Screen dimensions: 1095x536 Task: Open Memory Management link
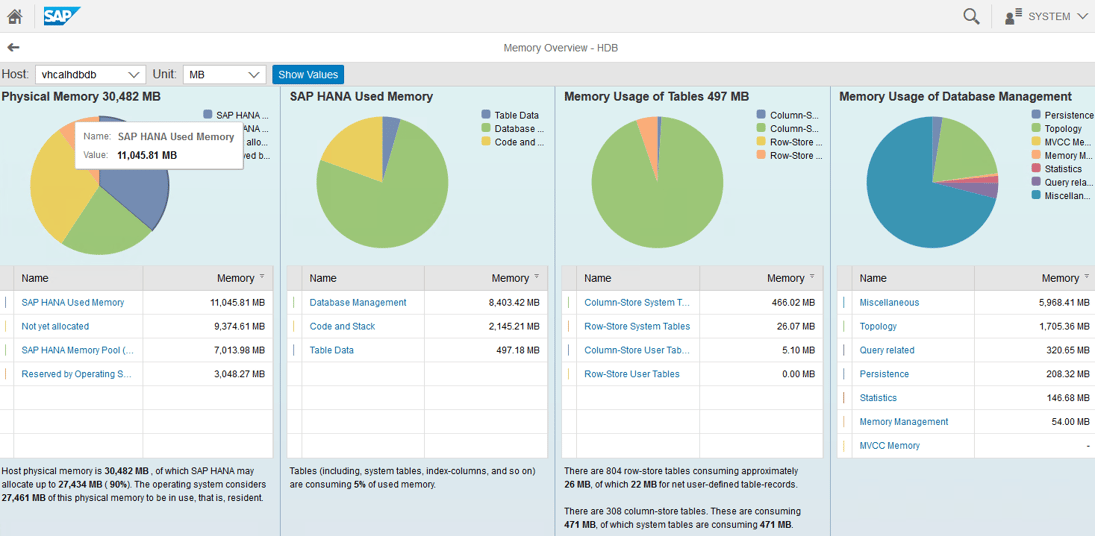click(904, 421)
